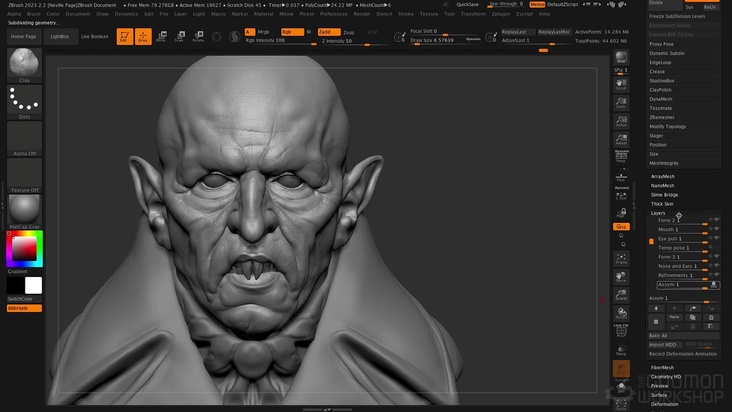Activate the Edit mode button
The height and width of the screenshot is (412, 732).
[x=125, y=37]
